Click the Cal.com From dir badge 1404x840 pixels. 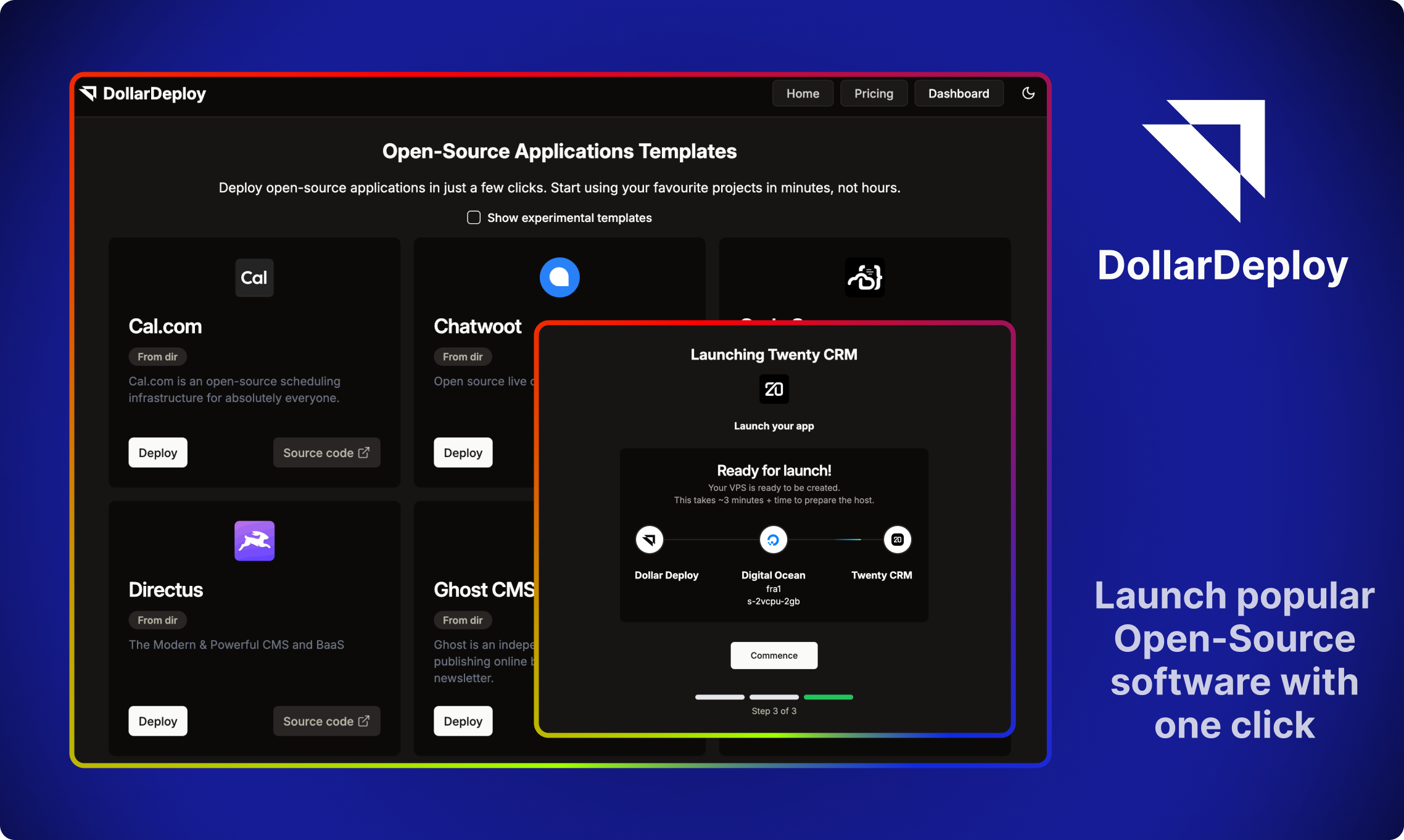tap(157, 356)
